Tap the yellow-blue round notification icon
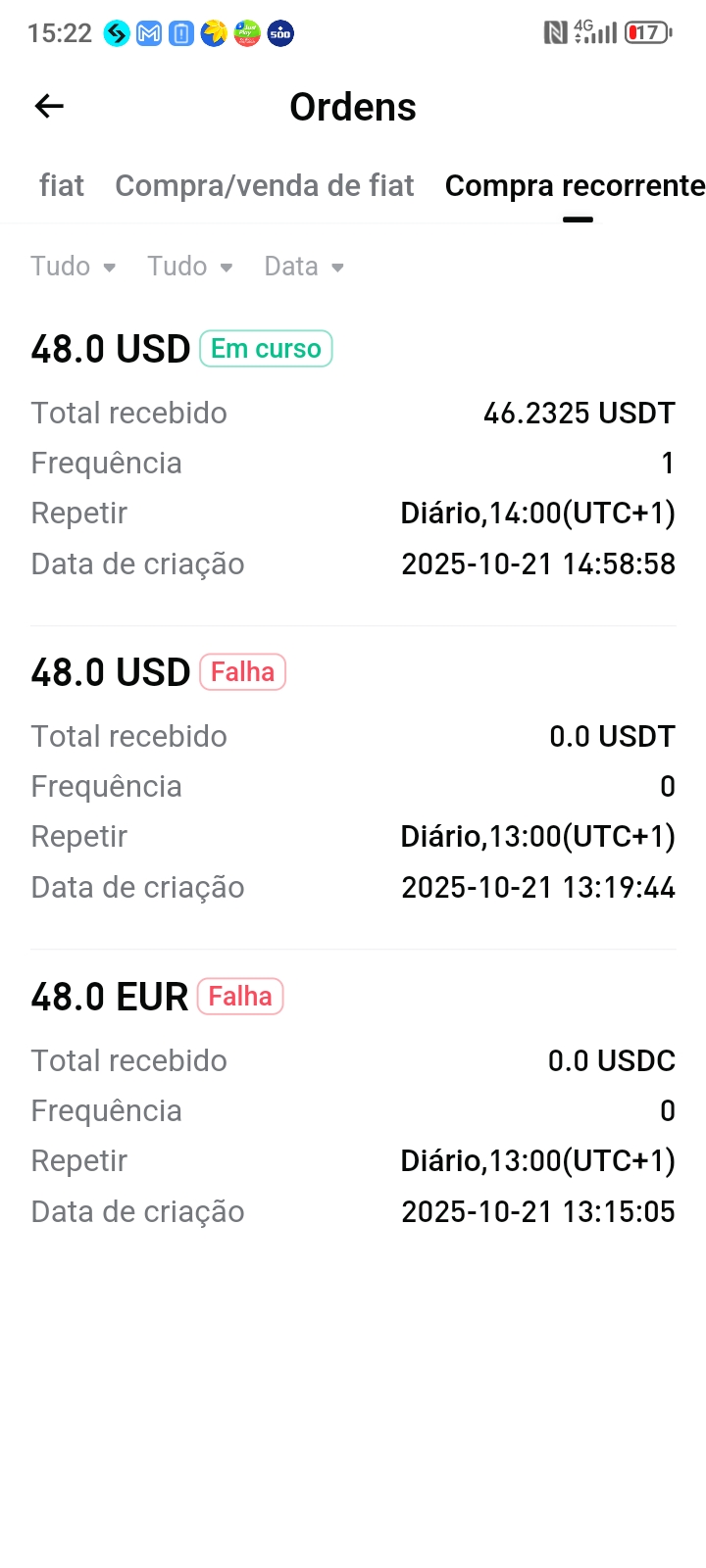This screenshot has height=1568, width=706. [x=214, y=33]
